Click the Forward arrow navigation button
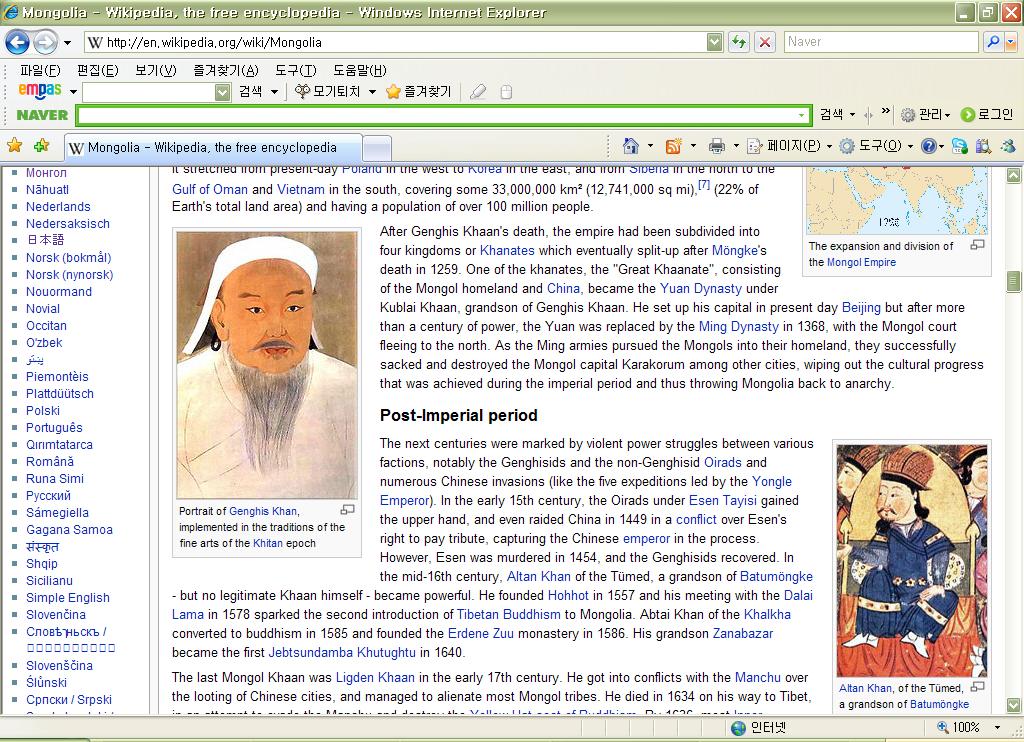The image size is (1024, 742). point(44,42)
